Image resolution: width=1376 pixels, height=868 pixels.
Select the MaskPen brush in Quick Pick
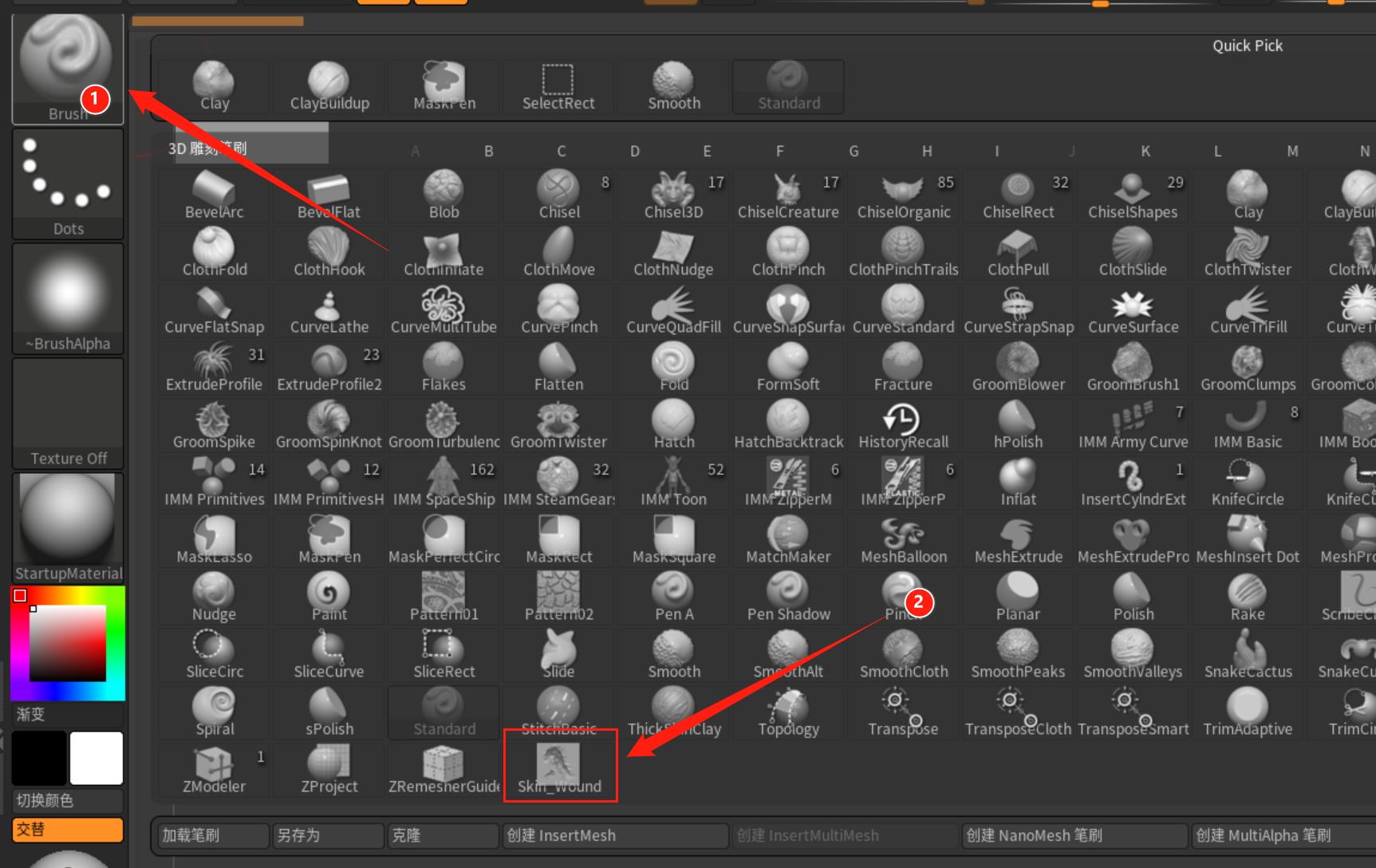pyautogui.click(x=444, y=86)
